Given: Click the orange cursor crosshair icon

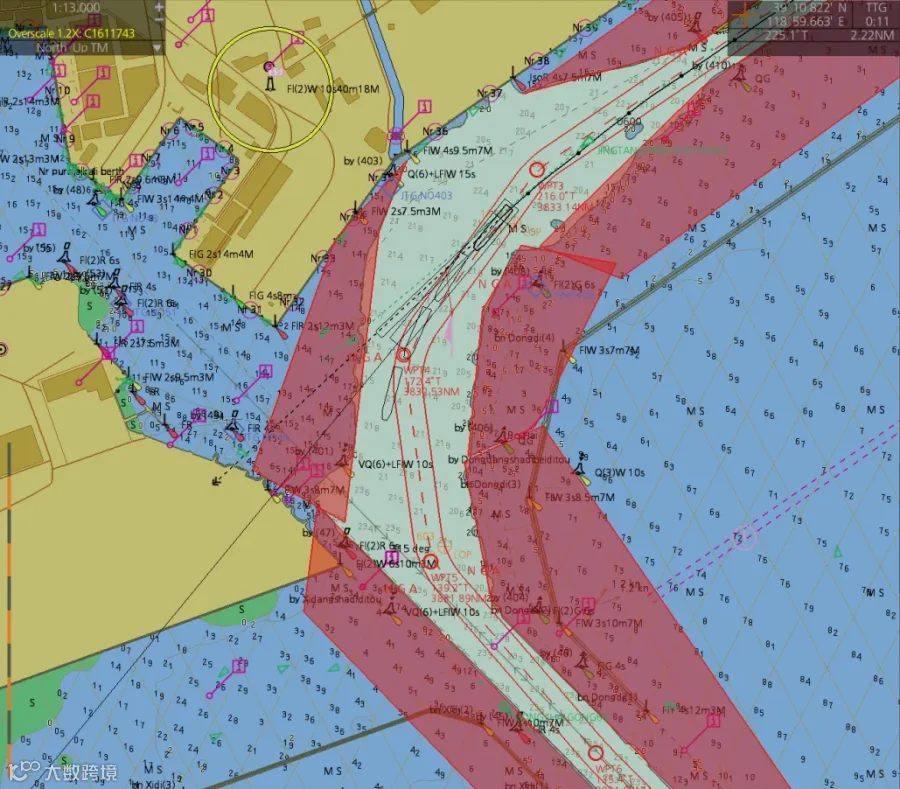Looking at the screenshot, I should coord(746,14).
